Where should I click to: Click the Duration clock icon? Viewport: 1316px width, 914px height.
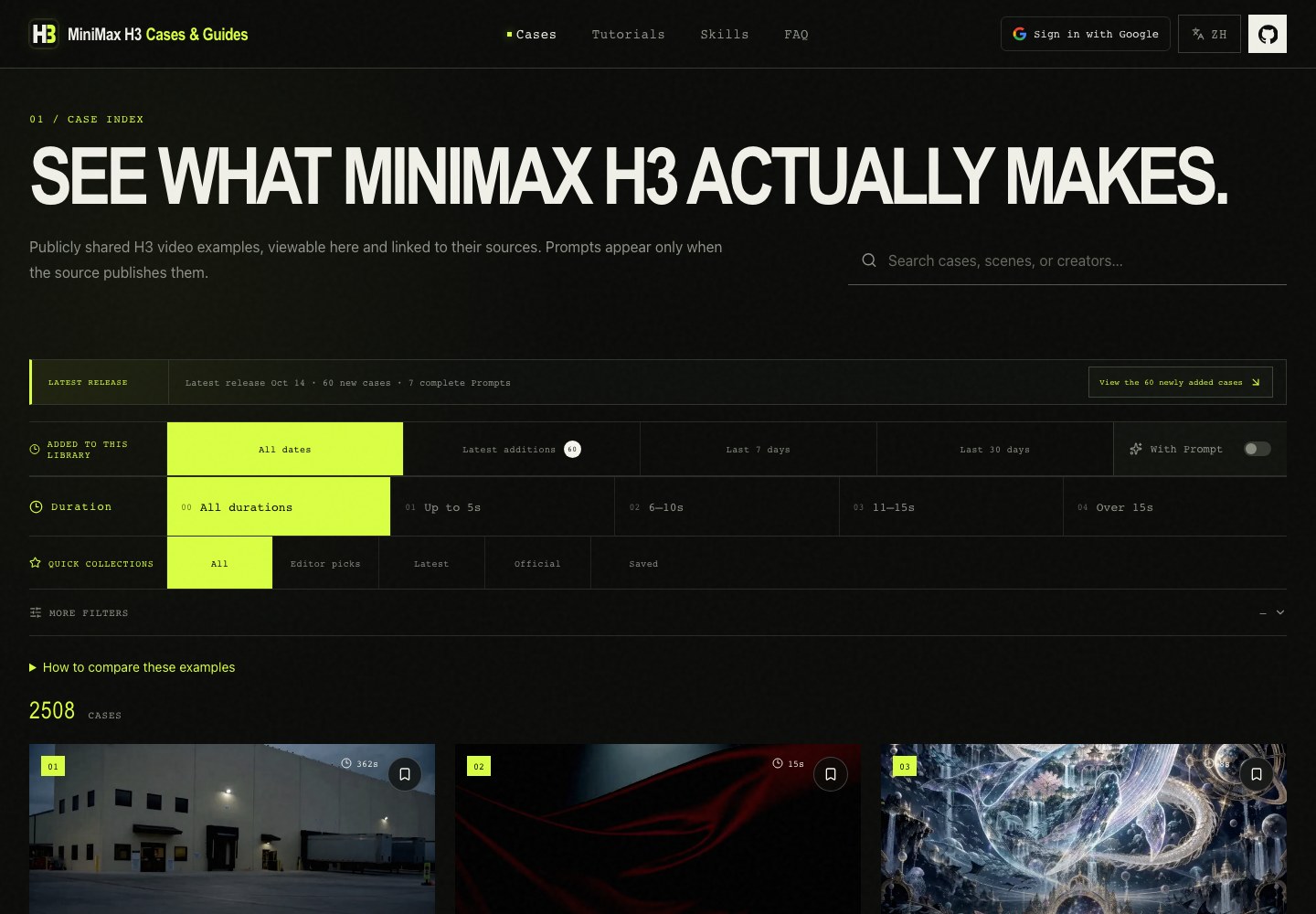[36, 506]
